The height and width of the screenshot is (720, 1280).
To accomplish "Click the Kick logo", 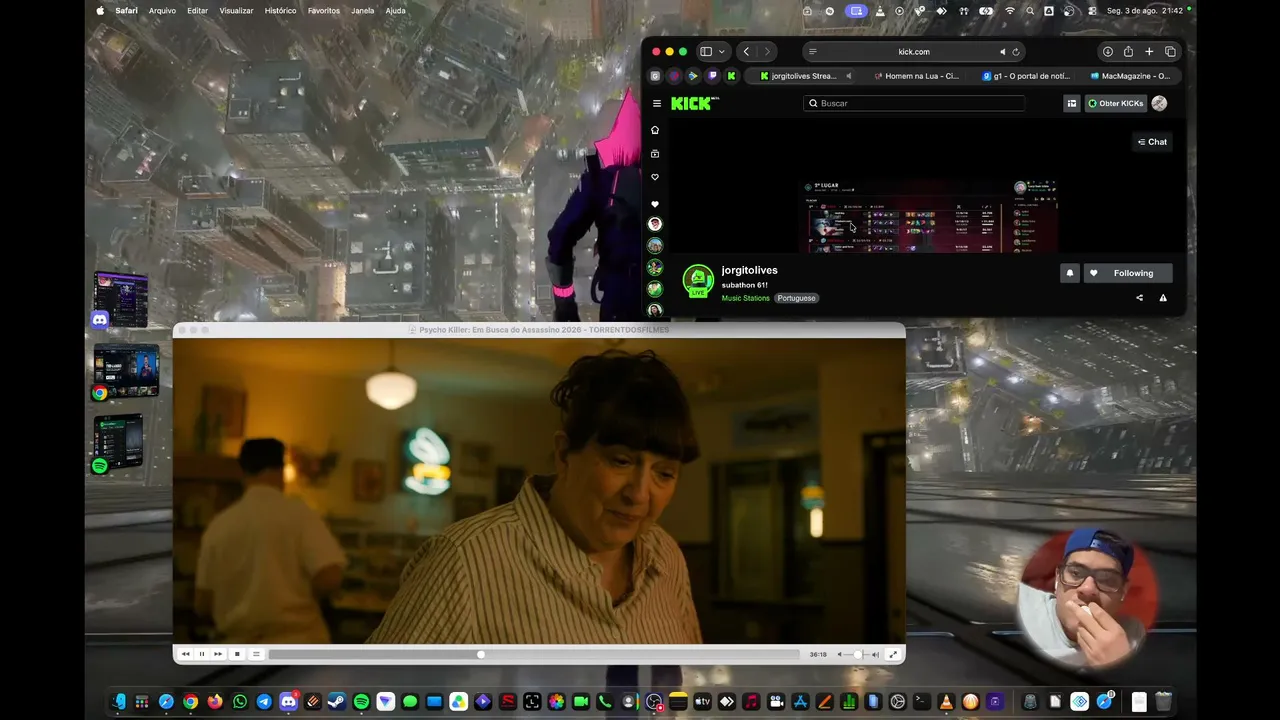I will point(695,103).
